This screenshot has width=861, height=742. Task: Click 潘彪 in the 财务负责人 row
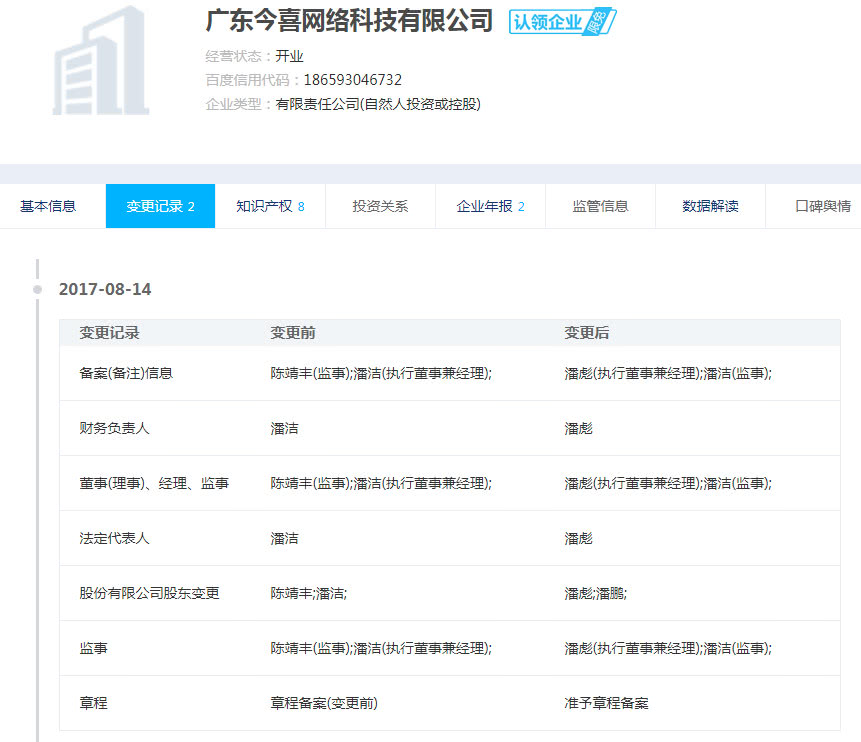(578, 428)
